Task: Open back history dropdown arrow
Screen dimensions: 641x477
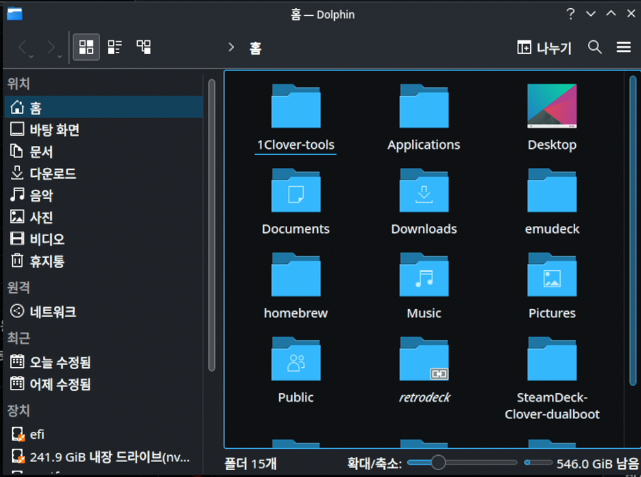Action: coord(31,56)
